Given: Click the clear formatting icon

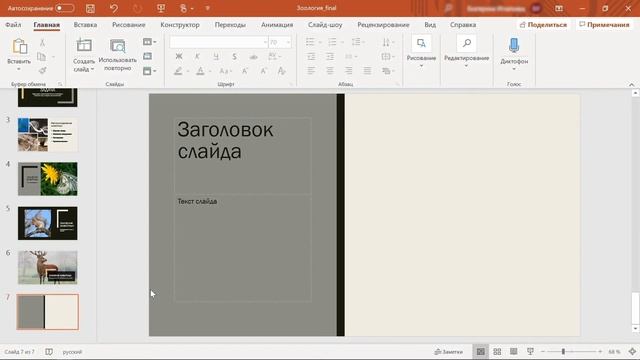Looking at the screenshot, I should click(x=282, y=71).
